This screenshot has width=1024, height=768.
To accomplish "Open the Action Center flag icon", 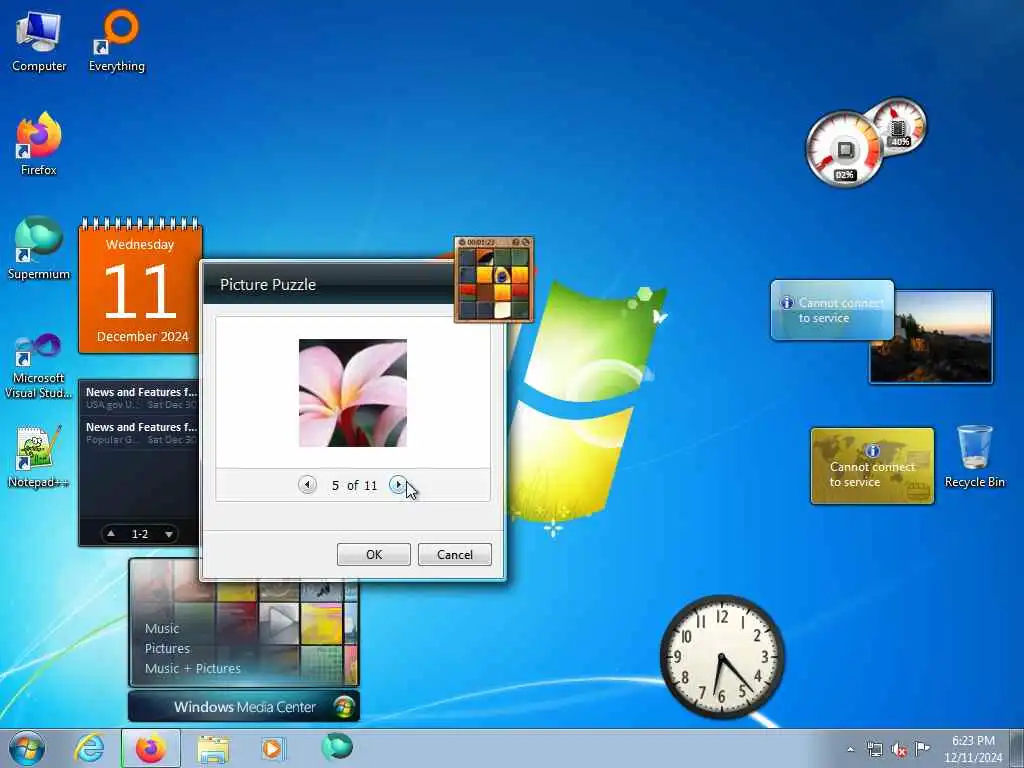I will [922, 748].
